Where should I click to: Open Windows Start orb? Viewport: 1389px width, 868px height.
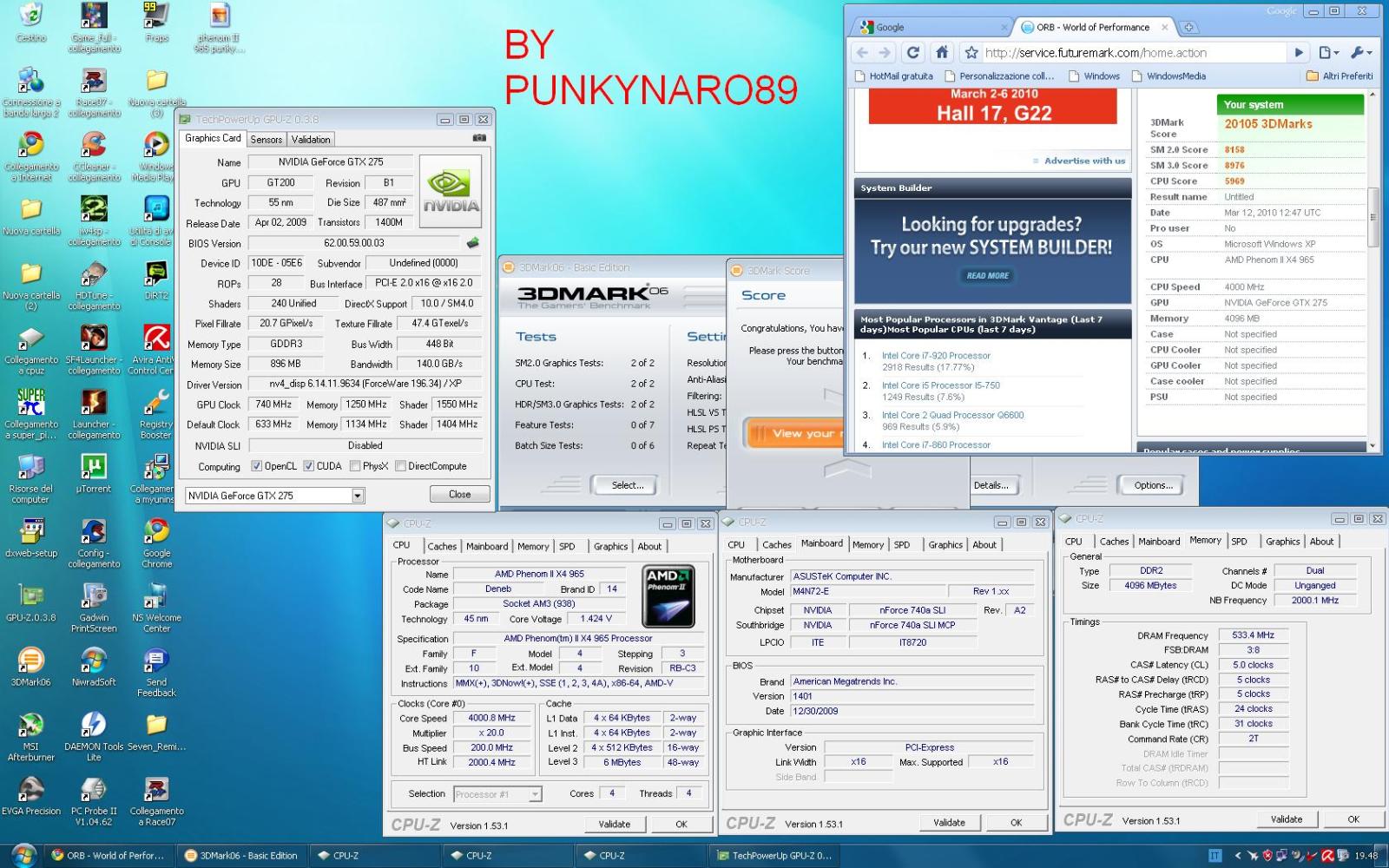(x=23, y=855)
